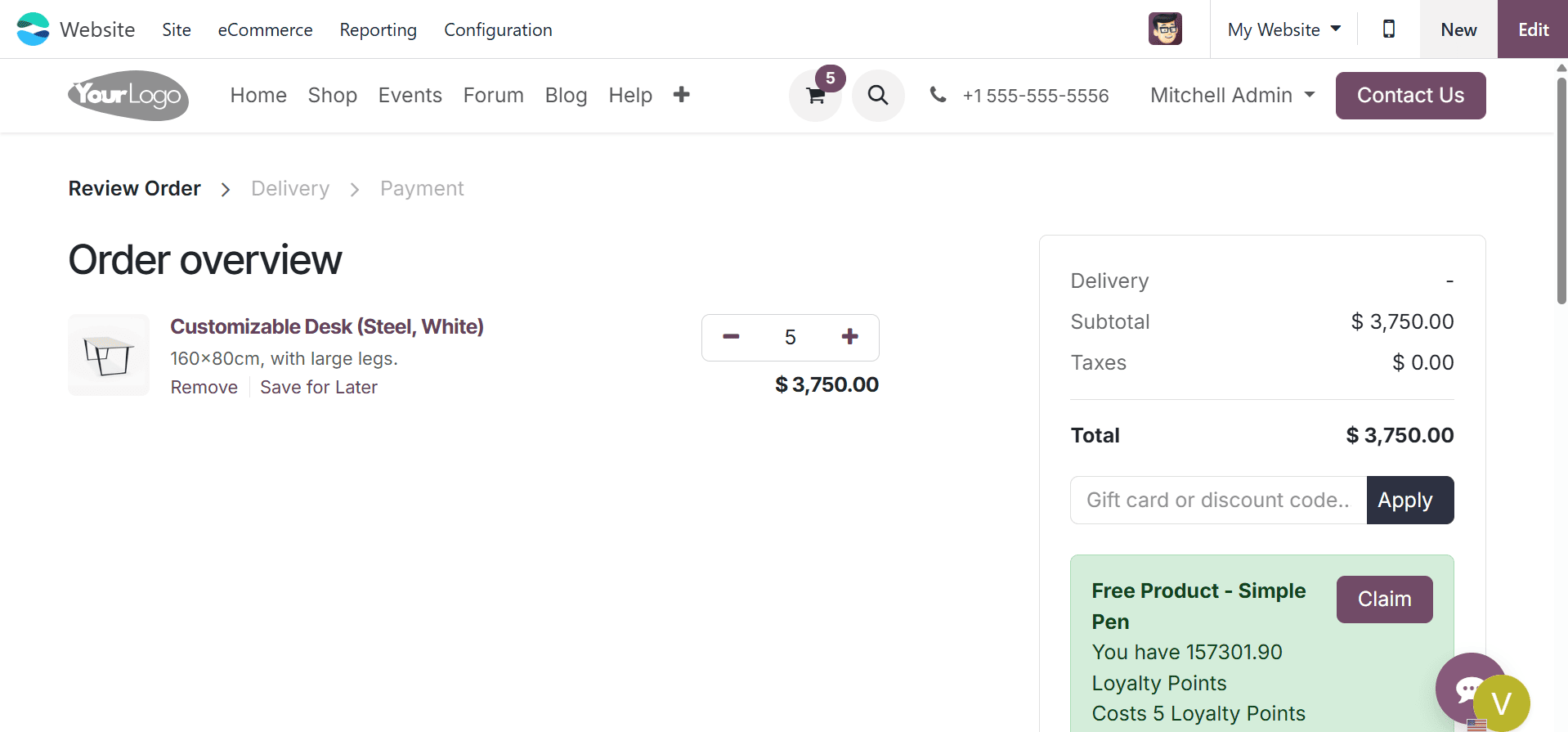The image size is (1568, 732).
Task: Open the Reporting menu
Action: (378, 30)
